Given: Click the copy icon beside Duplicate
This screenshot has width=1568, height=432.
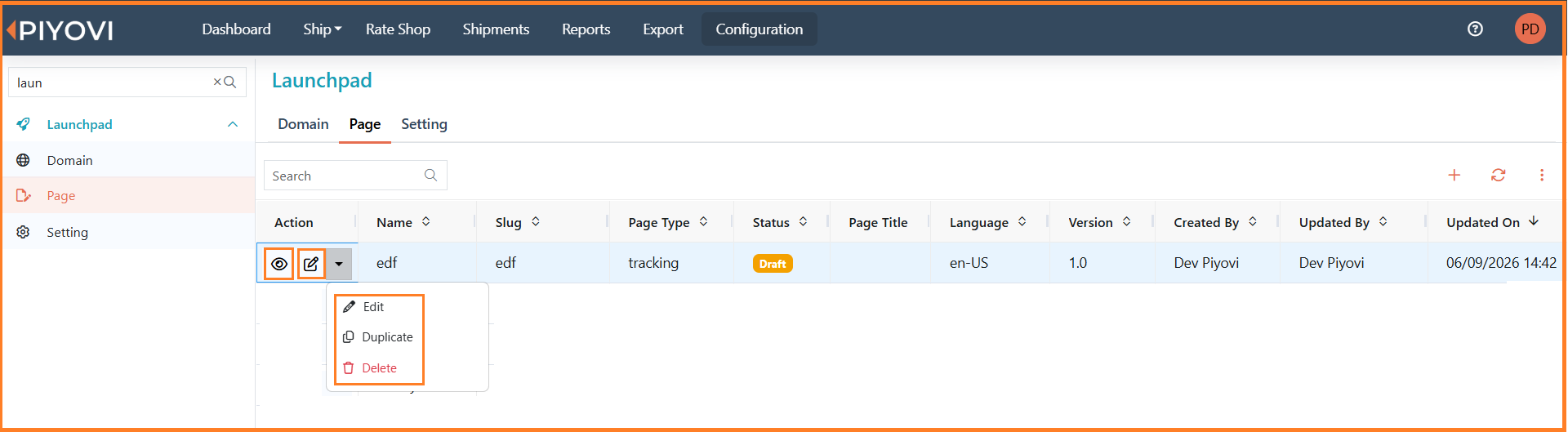Looking at the screenshot, I should [x=349, y=336].
